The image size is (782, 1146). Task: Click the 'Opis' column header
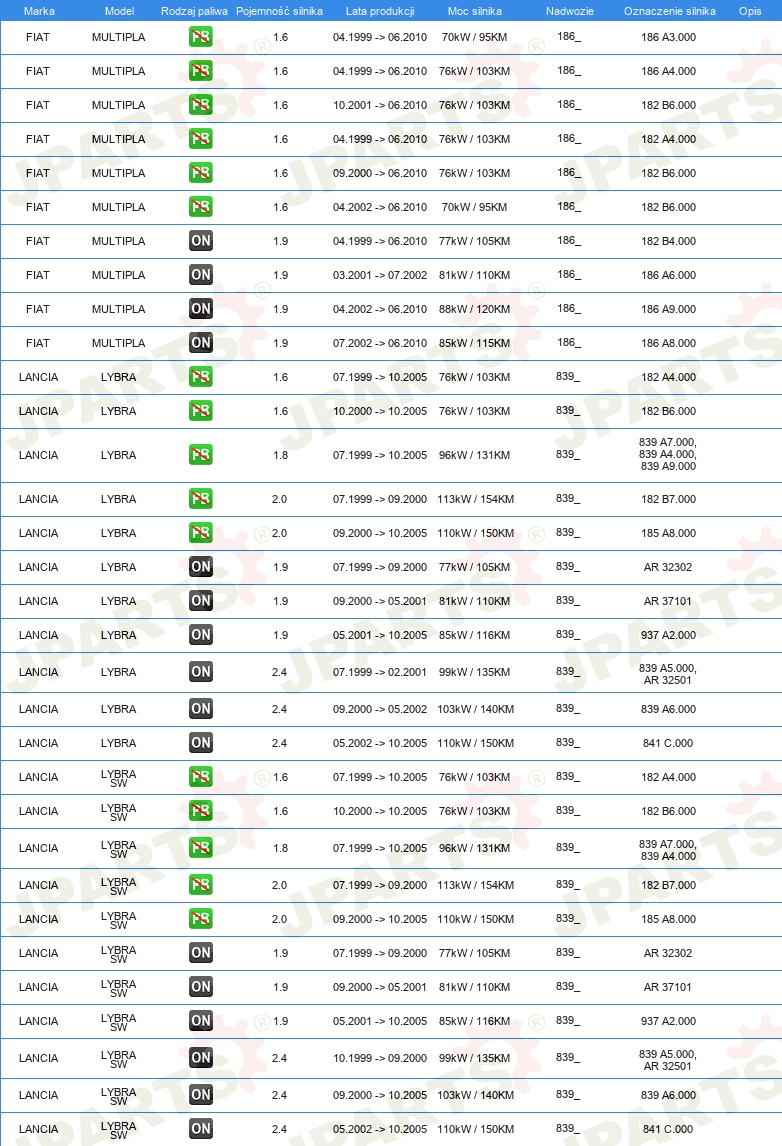coord(750,11)
